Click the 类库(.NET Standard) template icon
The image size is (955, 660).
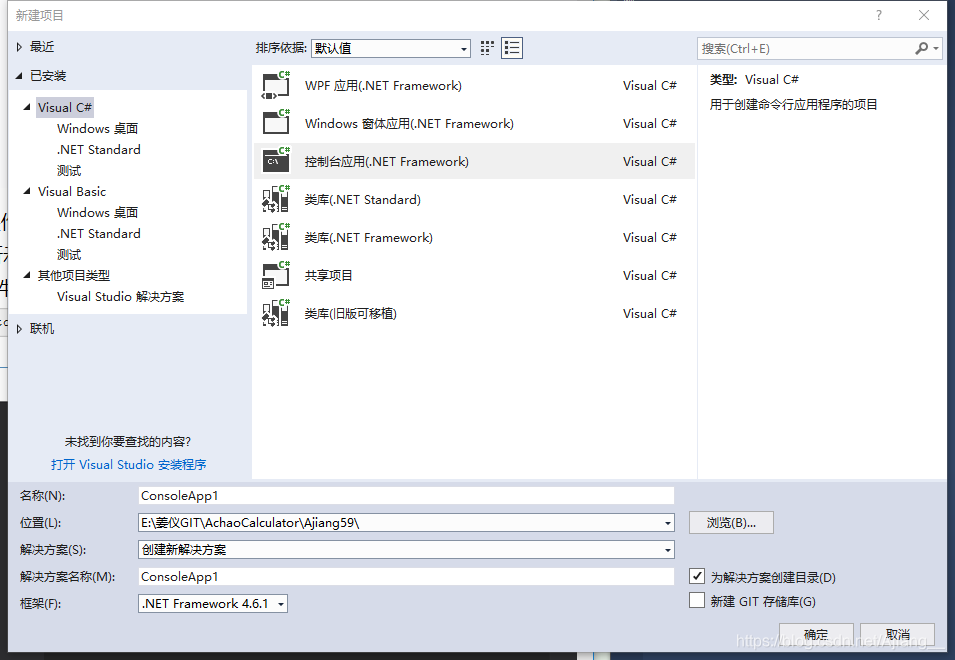point(276,199)
